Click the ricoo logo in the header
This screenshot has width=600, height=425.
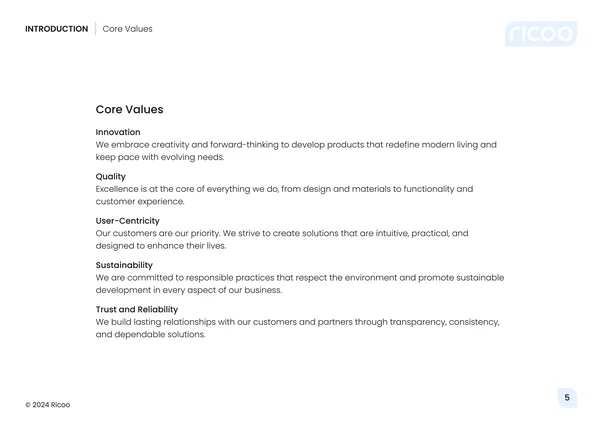(541, 34)
